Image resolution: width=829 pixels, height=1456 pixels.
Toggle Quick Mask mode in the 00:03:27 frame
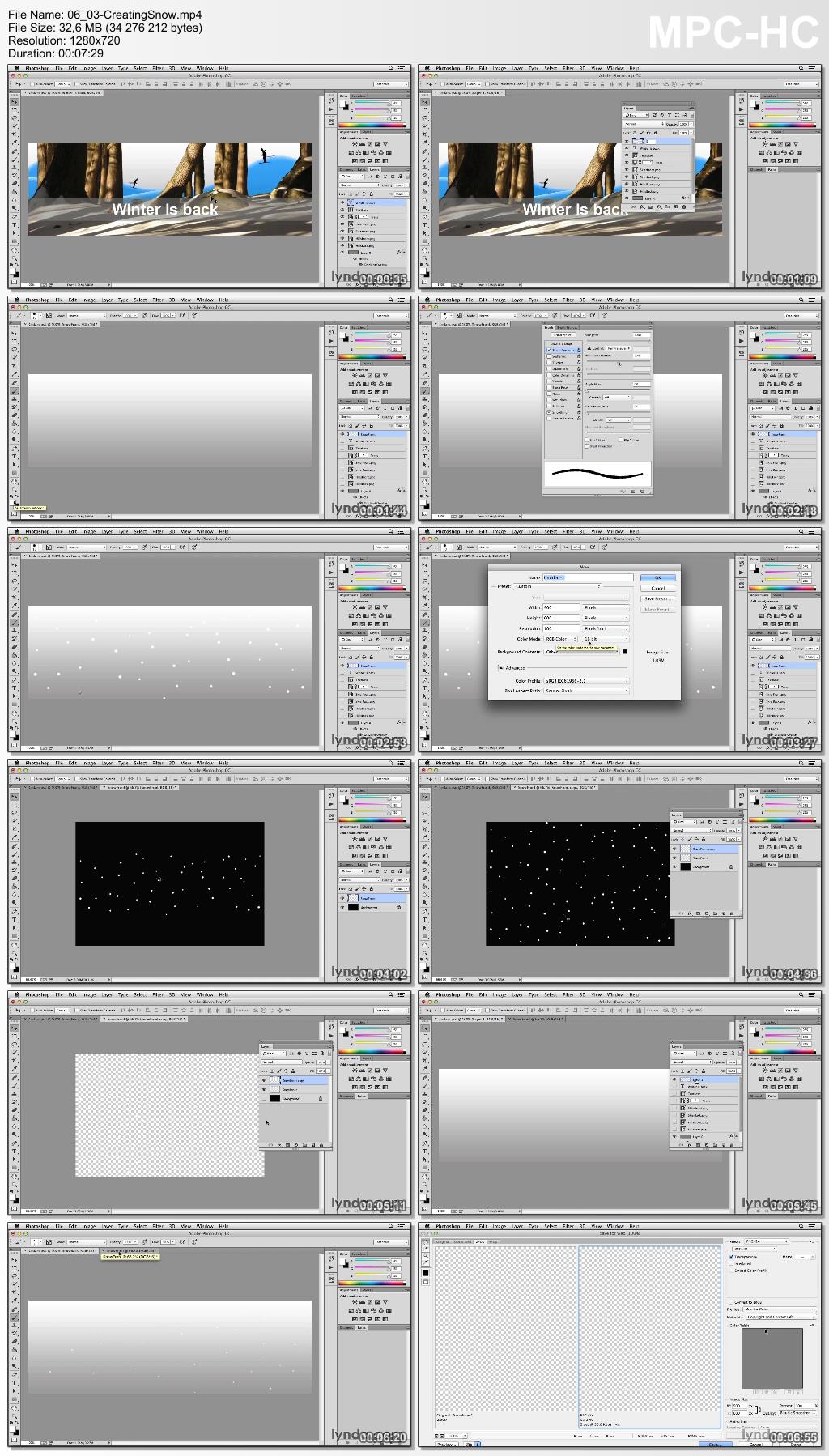click(x=425, y=745)
